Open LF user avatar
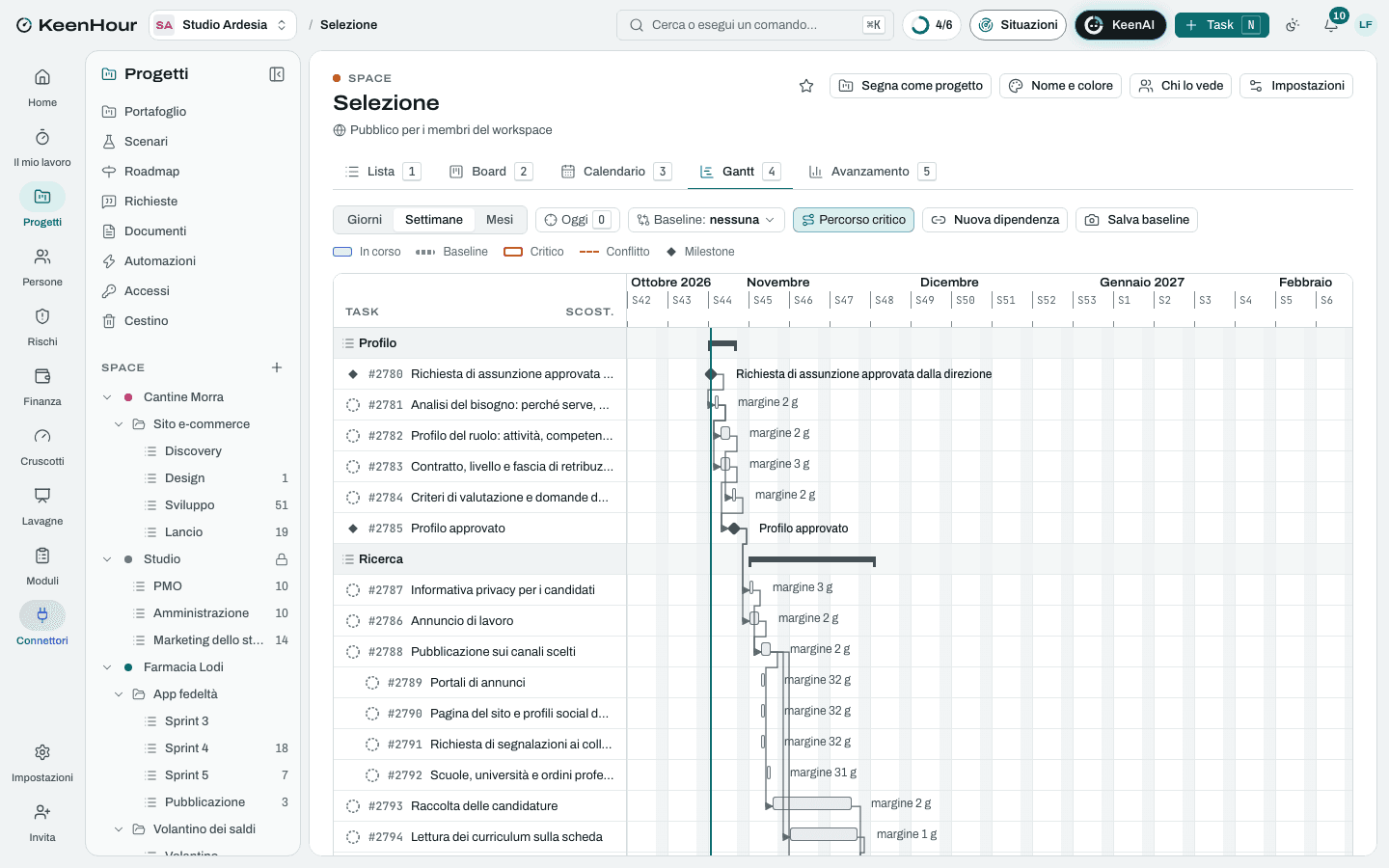Image resolution: width=1389 pixels, height=868 pixels. pyautogui.click(x=1366, y=25)
